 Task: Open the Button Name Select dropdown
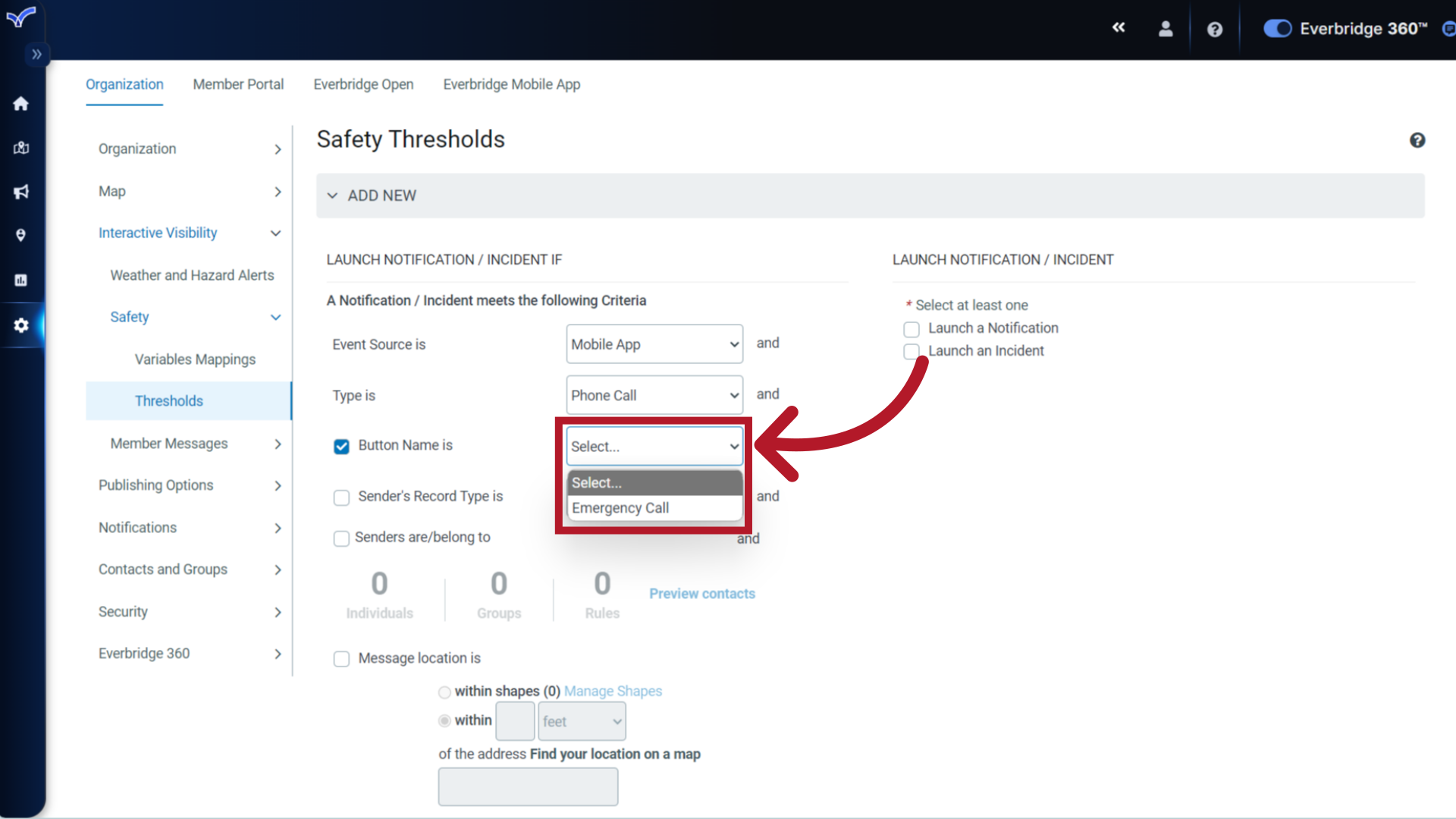point(654,447)
